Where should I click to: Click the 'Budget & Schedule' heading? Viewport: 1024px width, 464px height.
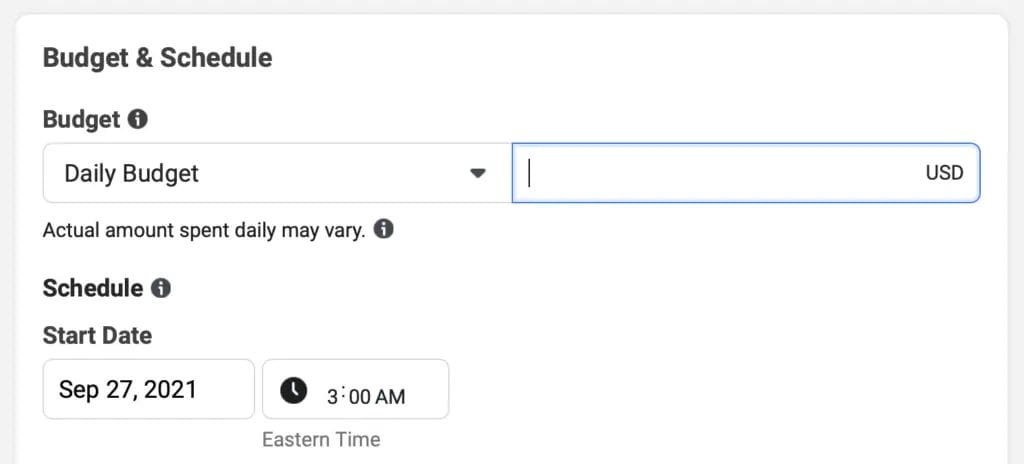click(x=157, y=58)
